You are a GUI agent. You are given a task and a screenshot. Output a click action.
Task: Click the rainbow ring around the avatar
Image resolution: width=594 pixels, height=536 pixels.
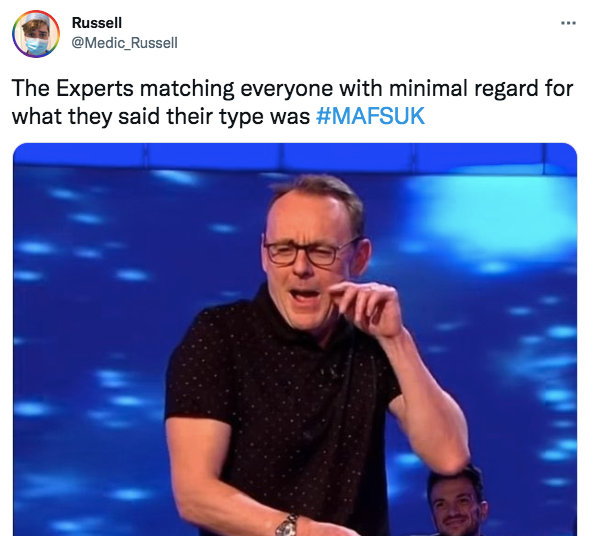(36, 11)
